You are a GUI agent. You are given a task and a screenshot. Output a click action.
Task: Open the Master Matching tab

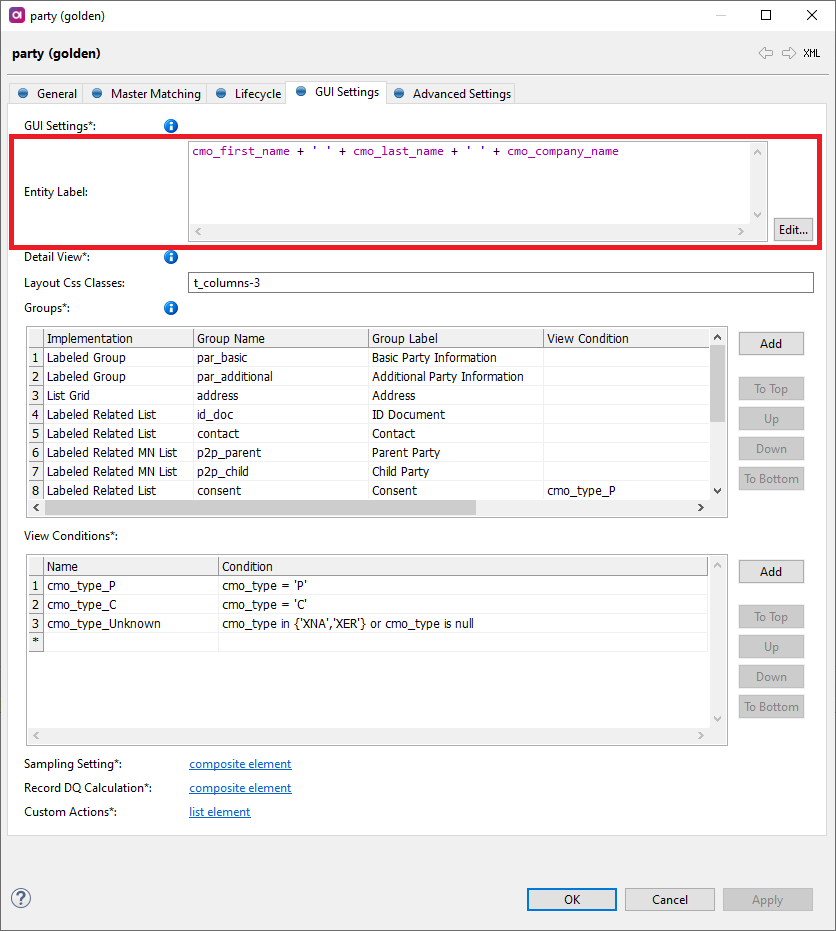(146, 94)
